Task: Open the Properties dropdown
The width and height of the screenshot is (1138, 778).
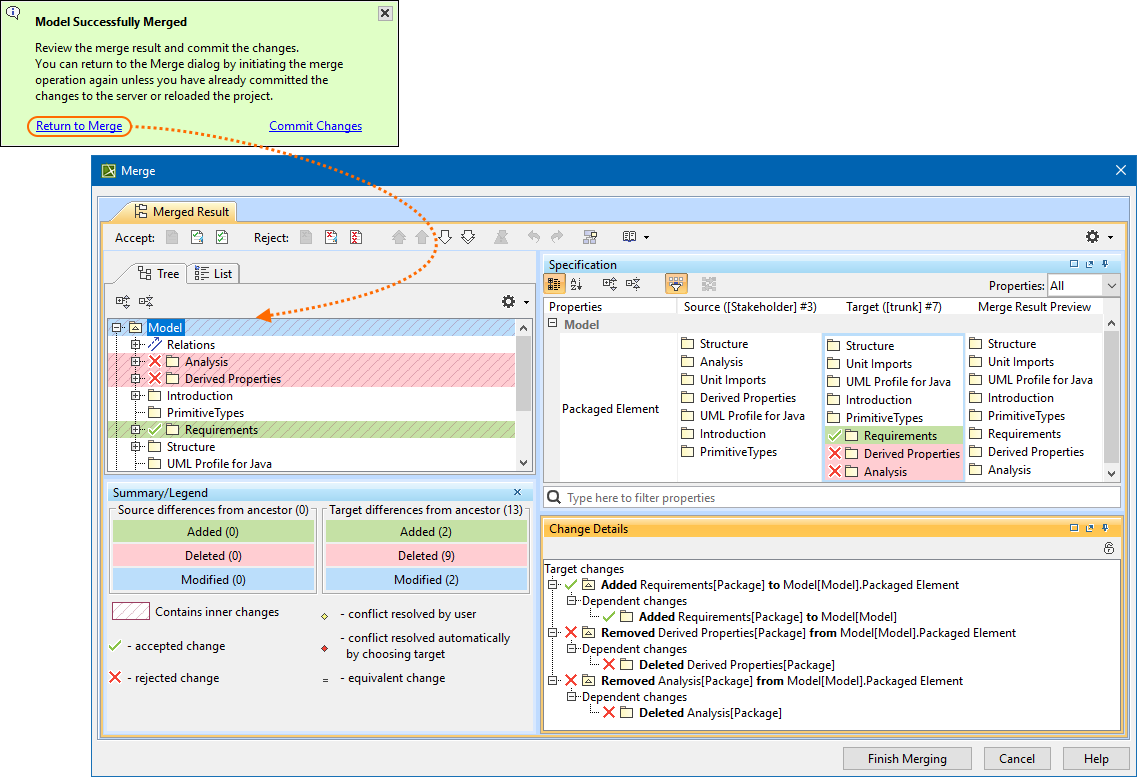Action: click(x=1111, y=285)
